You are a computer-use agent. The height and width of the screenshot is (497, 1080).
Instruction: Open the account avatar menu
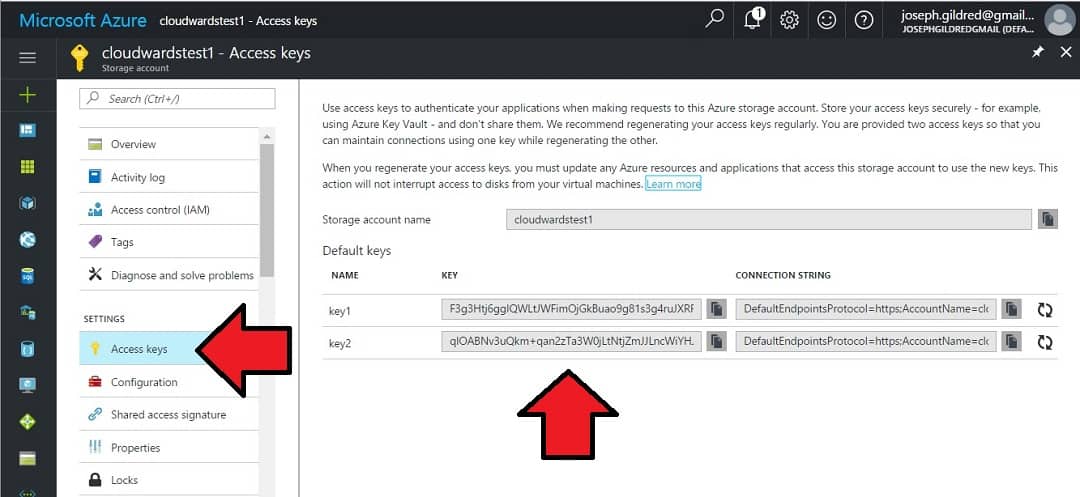coord(1059,20)
